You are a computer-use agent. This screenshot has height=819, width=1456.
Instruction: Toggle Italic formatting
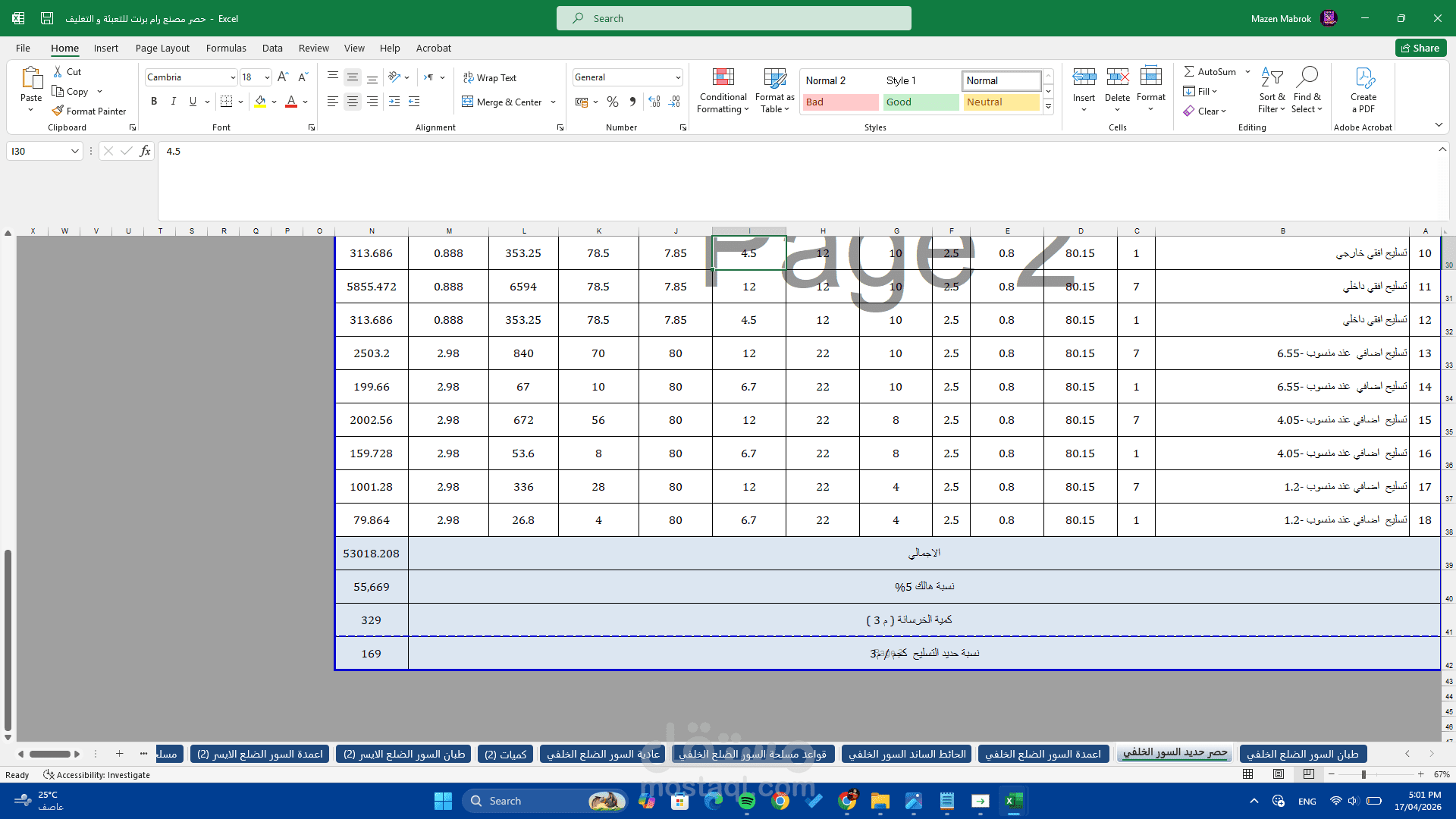pyautogui.click(x=174, y=102)
